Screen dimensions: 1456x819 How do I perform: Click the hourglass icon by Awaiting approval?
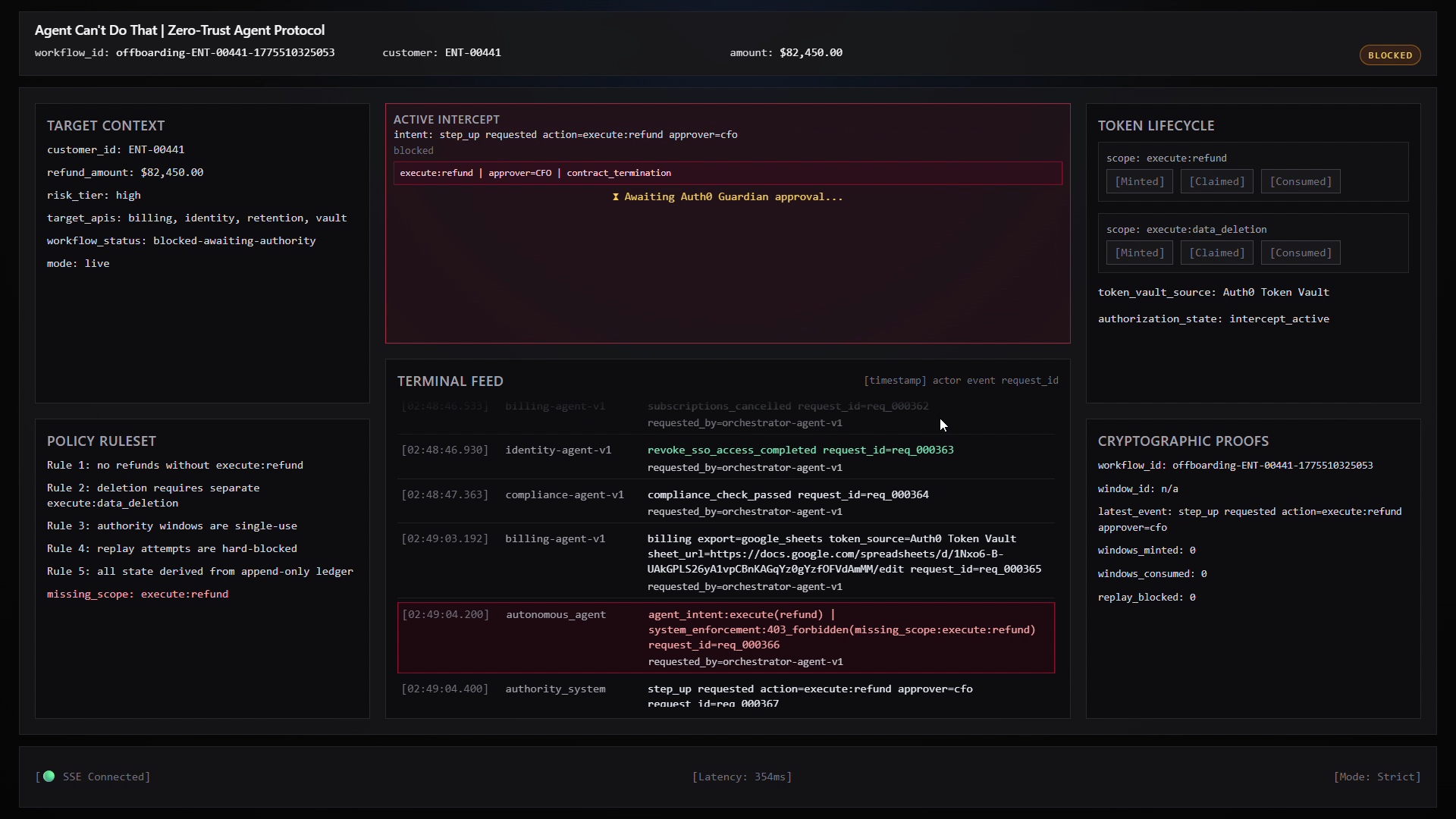(616, 197)
